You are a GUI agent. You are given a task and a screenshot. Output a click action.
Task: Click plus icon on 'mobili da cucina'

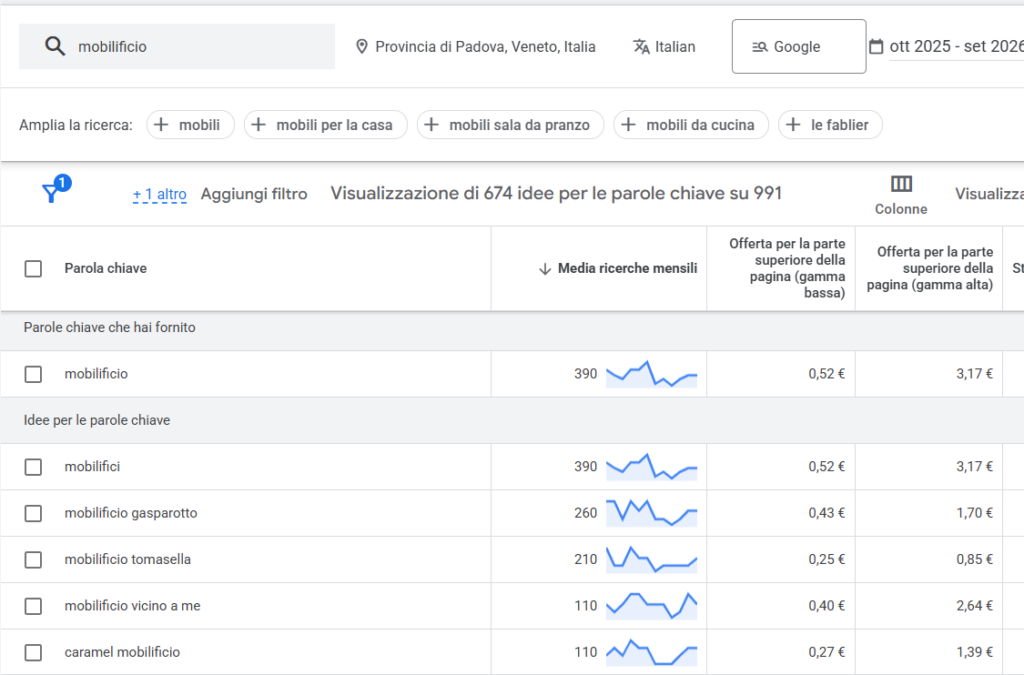tap(628, 125)
